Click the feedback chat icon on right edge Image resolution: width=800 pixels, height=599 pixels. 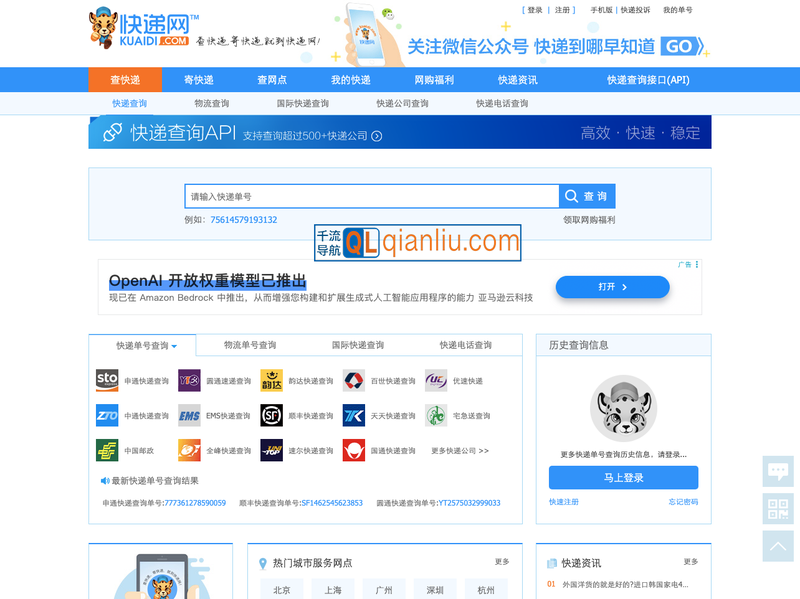[x=778, y=470]
